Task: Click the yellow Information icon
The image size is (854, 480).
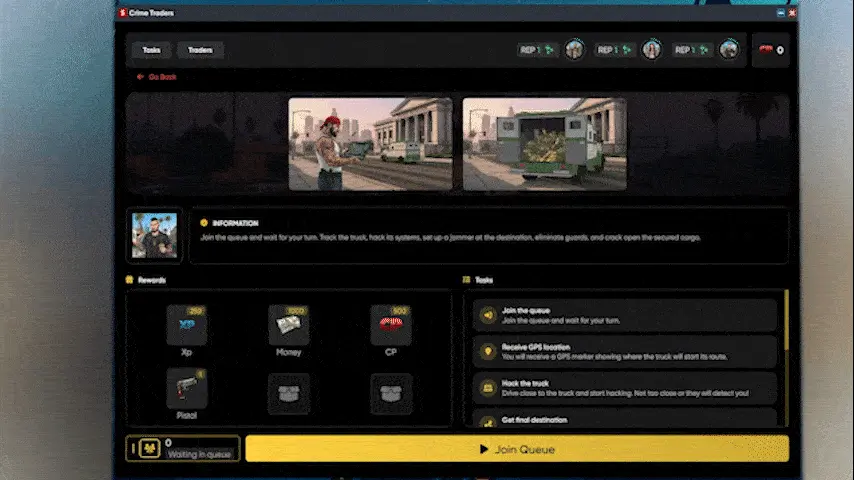Action: (x=204, y=223)
